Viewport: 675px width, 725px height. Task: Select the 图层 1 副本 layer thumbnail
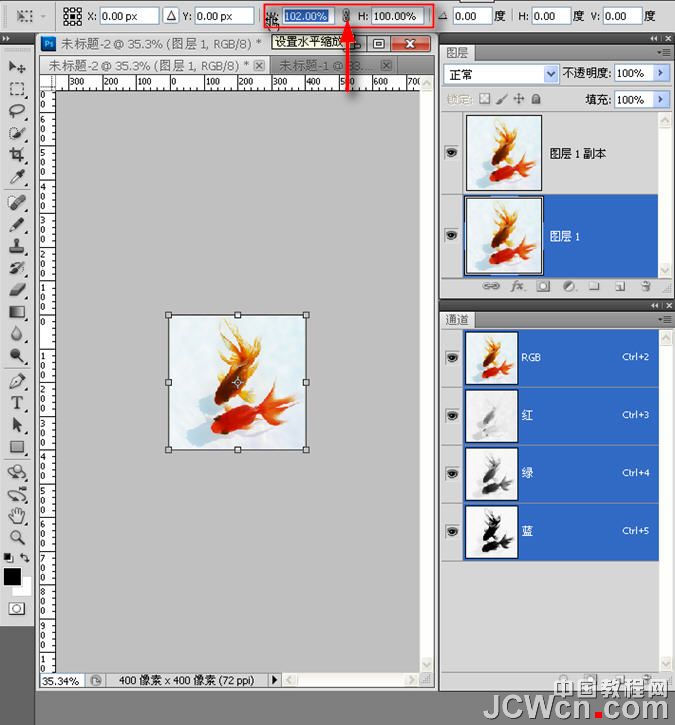click(504, 153)
